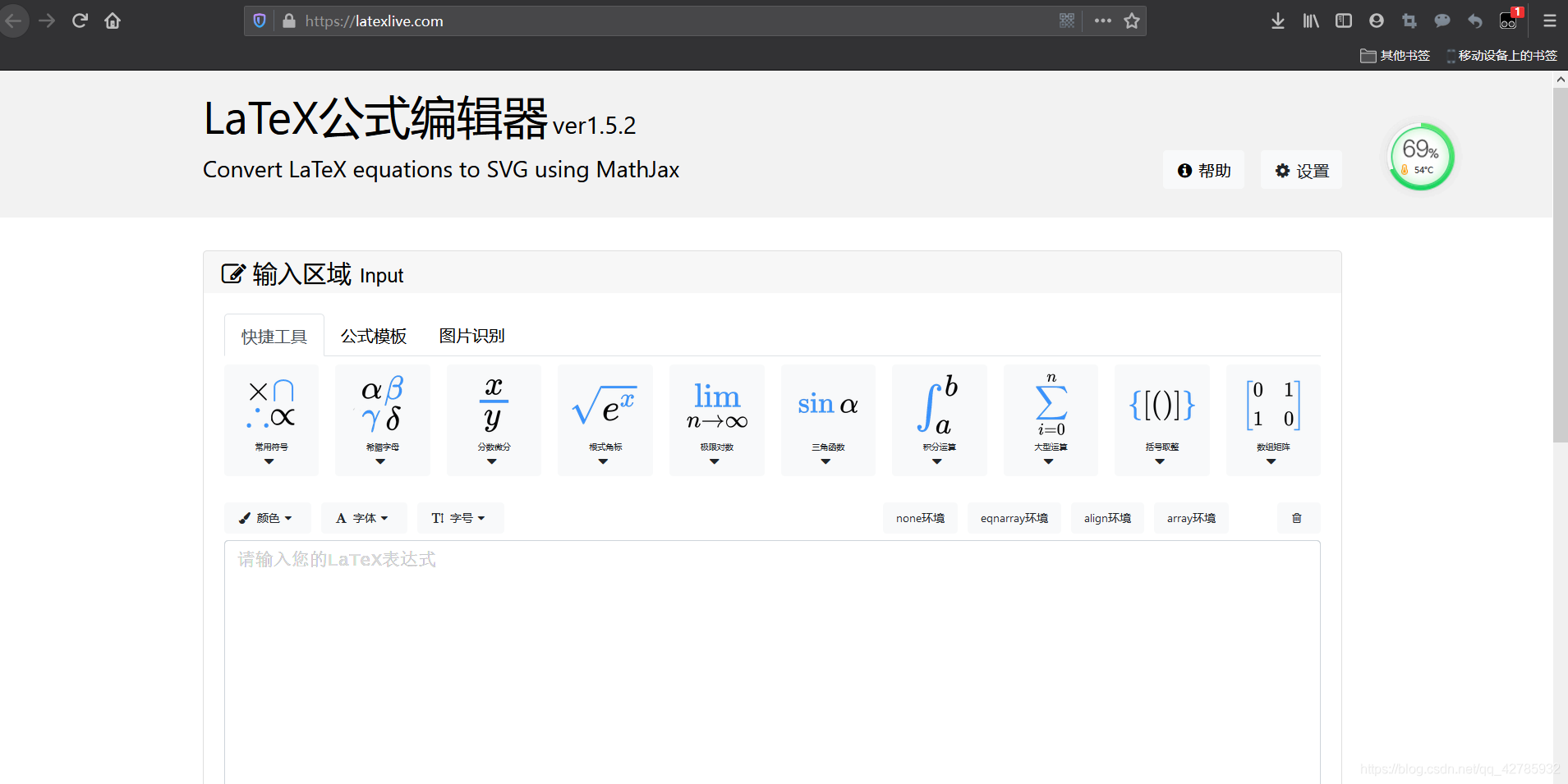This screenshot has width=1568, height=784.
Task: Open the 设置 settings button
Action: tap(1301, 170)
